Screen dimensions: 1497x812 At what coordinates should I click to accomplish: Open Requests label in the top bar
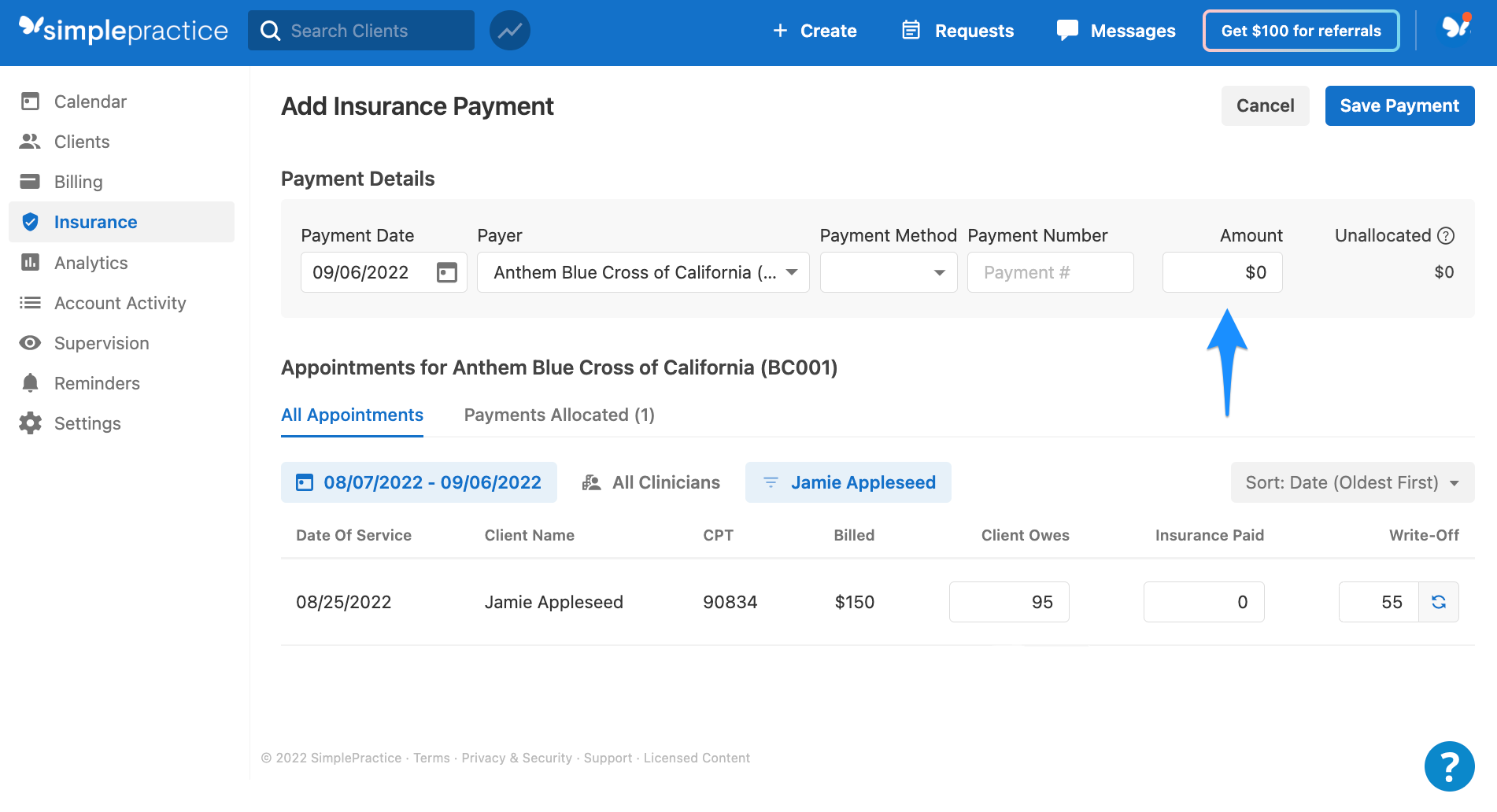pyautogui.click(x=974, y=31)
